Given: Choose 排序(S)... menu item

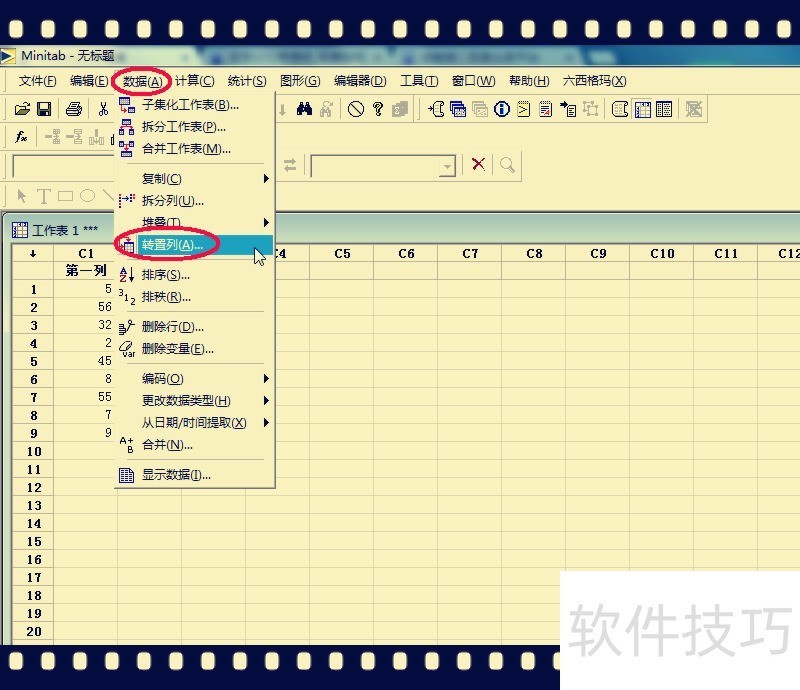Looking at the screenshot, I should pos(195,275).
